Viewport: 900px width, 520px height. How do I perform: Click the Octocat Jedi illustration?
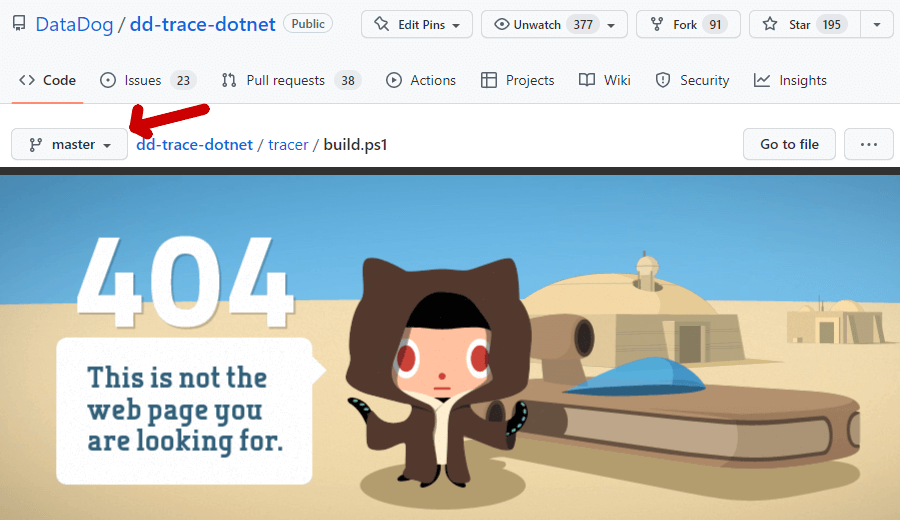(x=437, y=373)
